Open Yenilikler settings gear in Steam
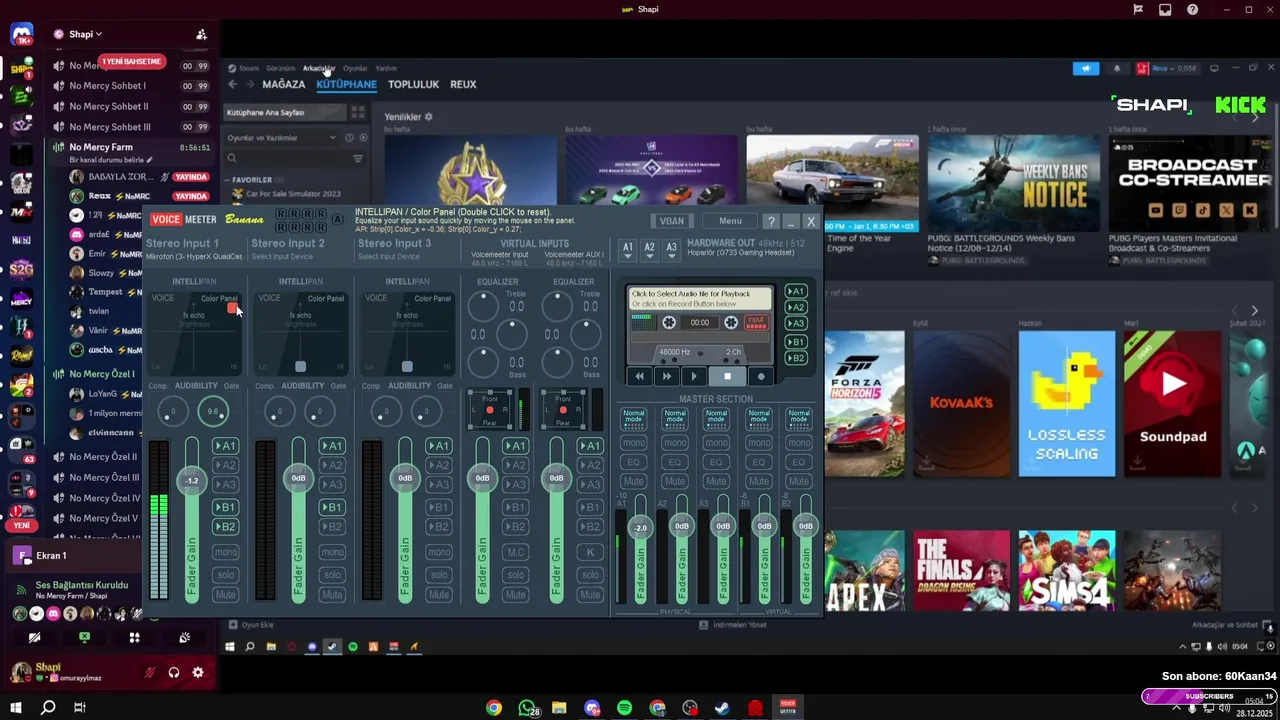This screenshot has height=720, width=1280. tap(429, 117)
